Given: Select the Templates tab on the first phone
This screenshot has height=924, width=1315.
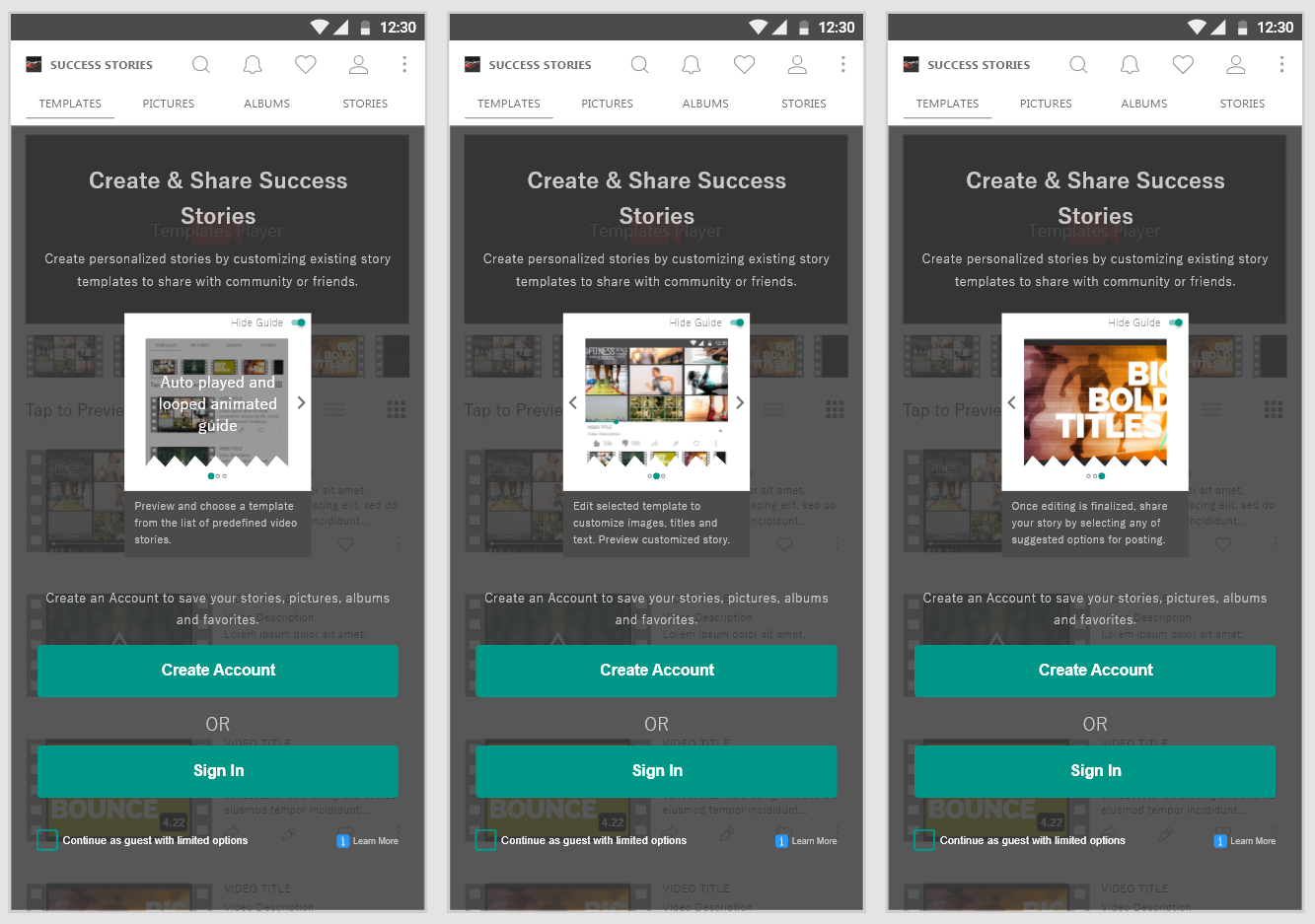Looking at the screenshot, I should (70, 104).
